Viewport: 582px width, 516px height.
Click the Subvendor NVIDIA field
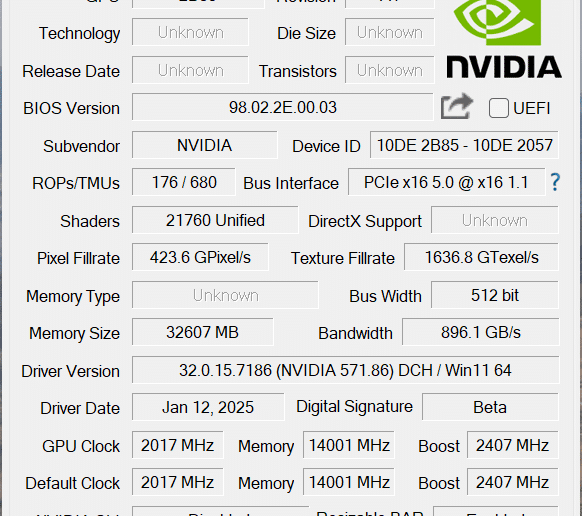coord(205,145)
